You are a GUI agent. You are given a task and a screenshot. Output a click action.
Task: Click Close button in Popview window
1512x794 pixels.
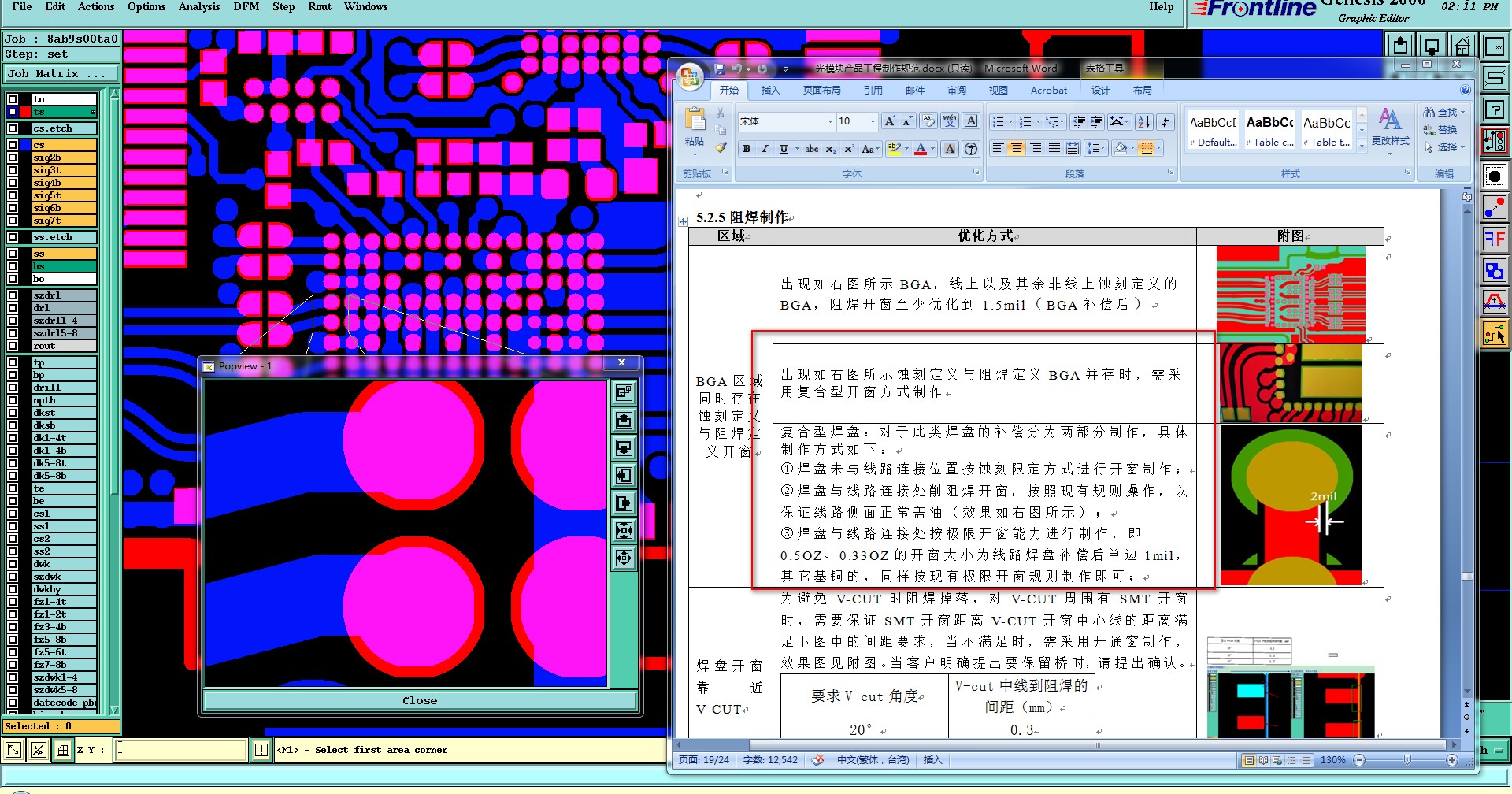[420, 700]
